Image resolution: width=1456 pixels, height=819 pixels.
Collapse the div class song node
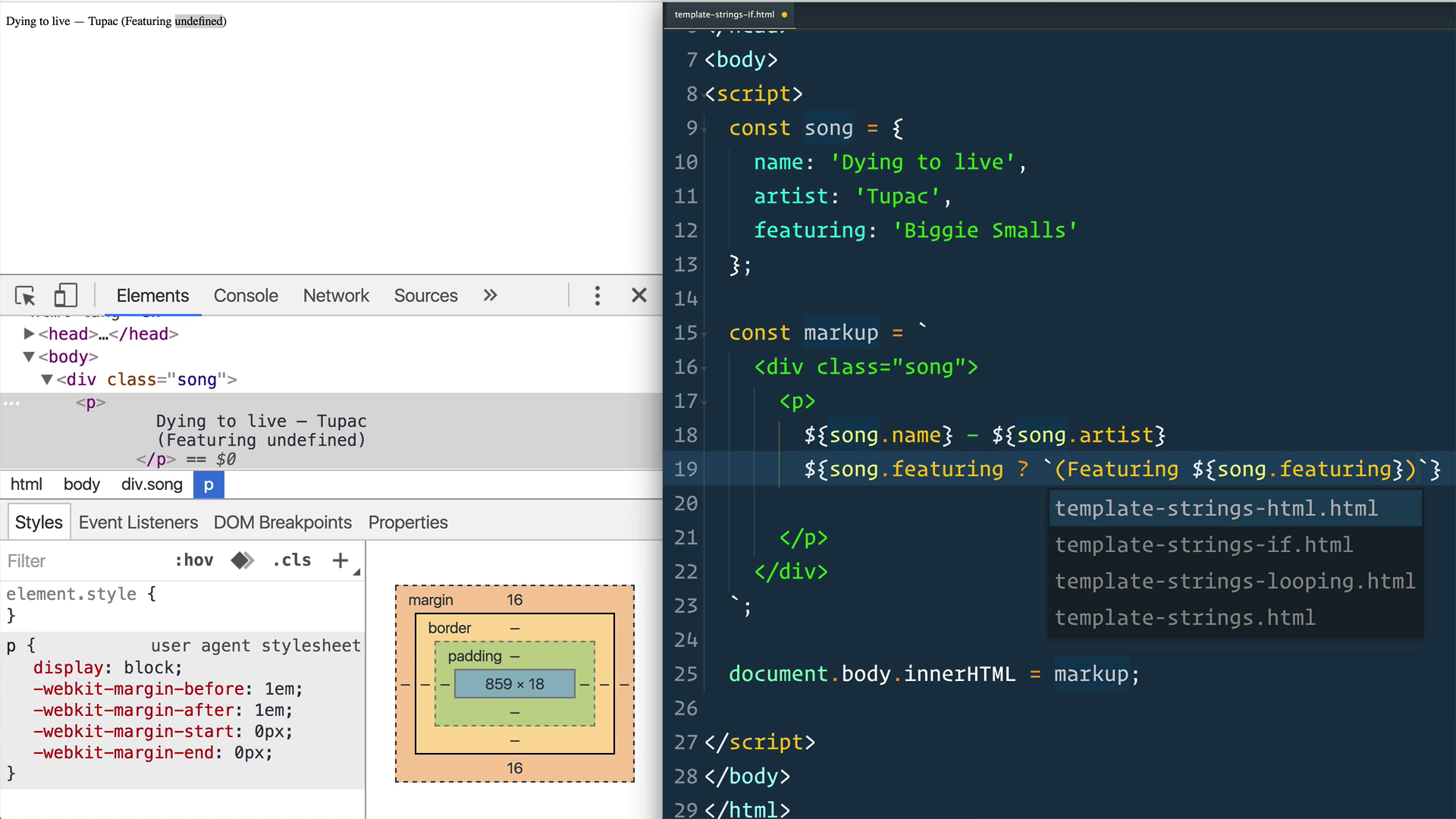[x=47, y=379]
